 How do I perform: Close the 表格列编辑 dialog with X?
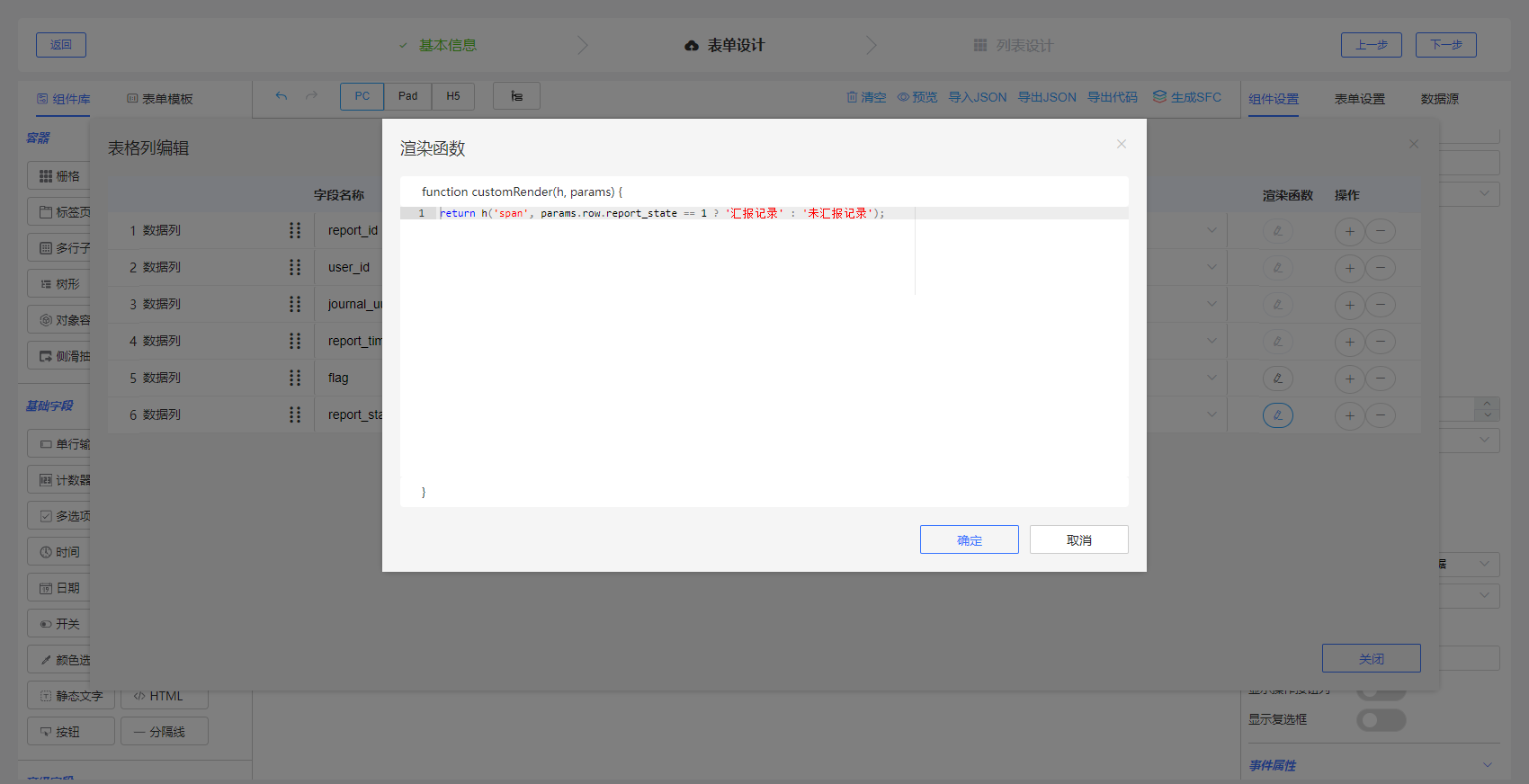pos(1414,144)
